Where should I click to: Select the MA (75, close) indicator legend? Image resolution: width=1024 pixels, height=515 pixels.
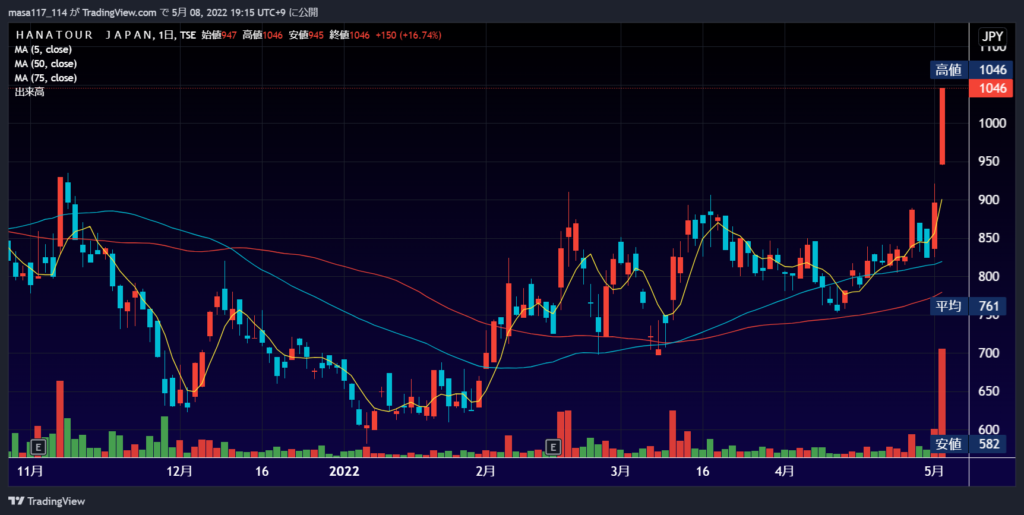coord(46,78)
